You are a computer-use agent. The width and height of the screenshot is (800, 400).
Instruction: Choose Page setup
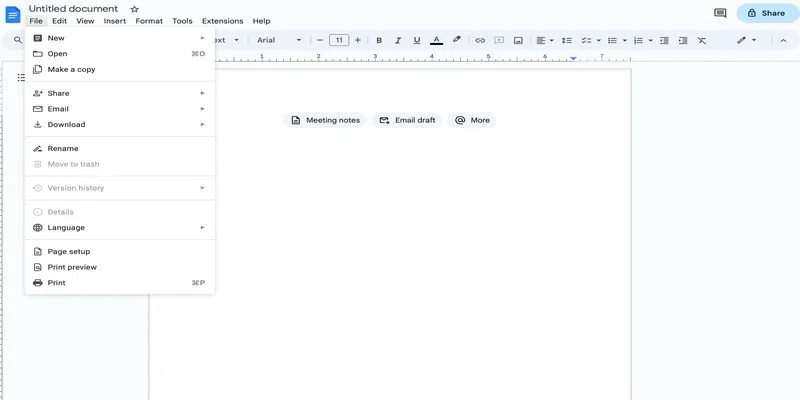[x=119, y=252]
